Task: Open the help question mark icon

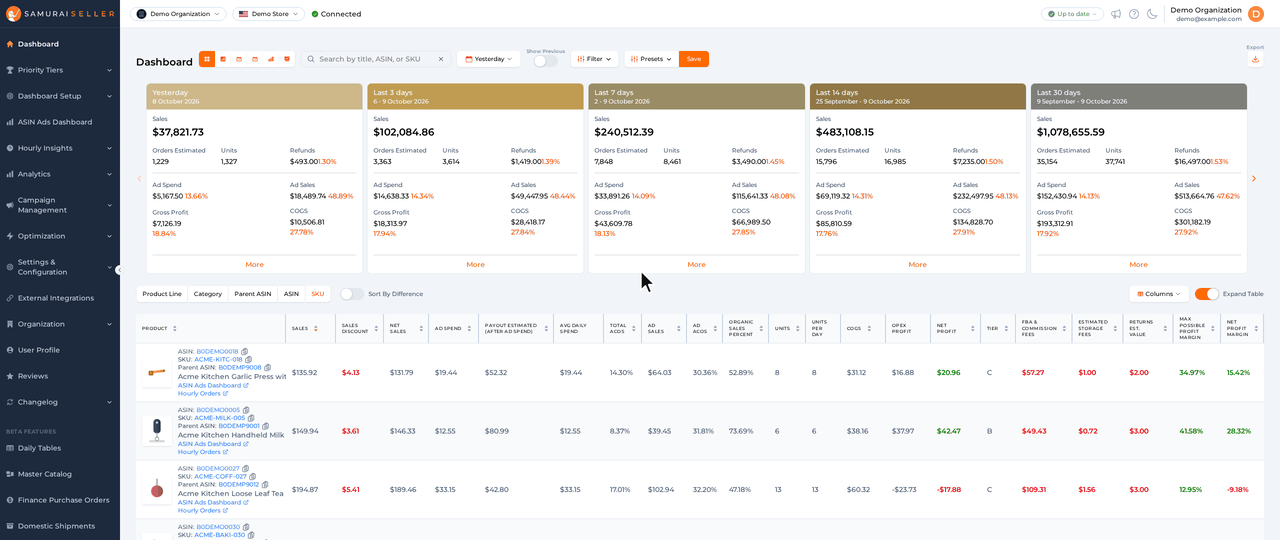Action: (1134, 14)
